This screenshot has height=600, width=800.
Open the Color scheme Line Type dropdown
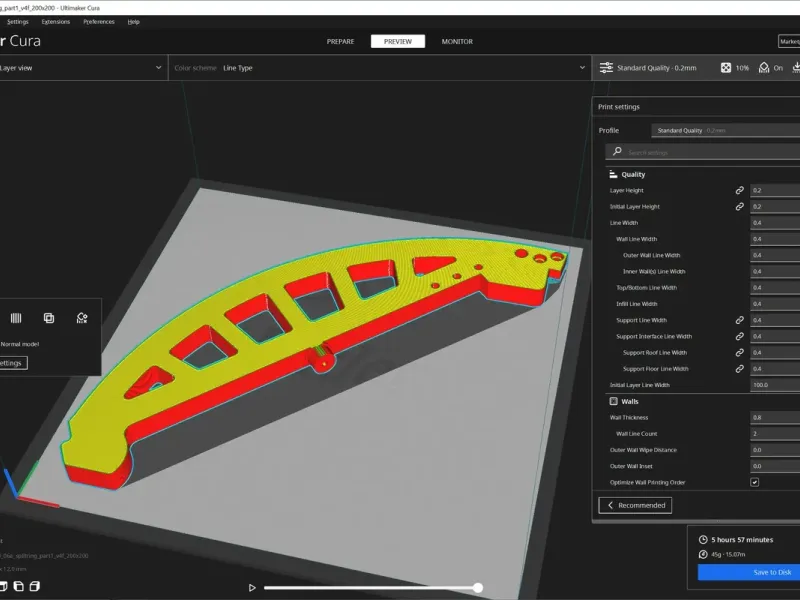[x=380, y=68]
